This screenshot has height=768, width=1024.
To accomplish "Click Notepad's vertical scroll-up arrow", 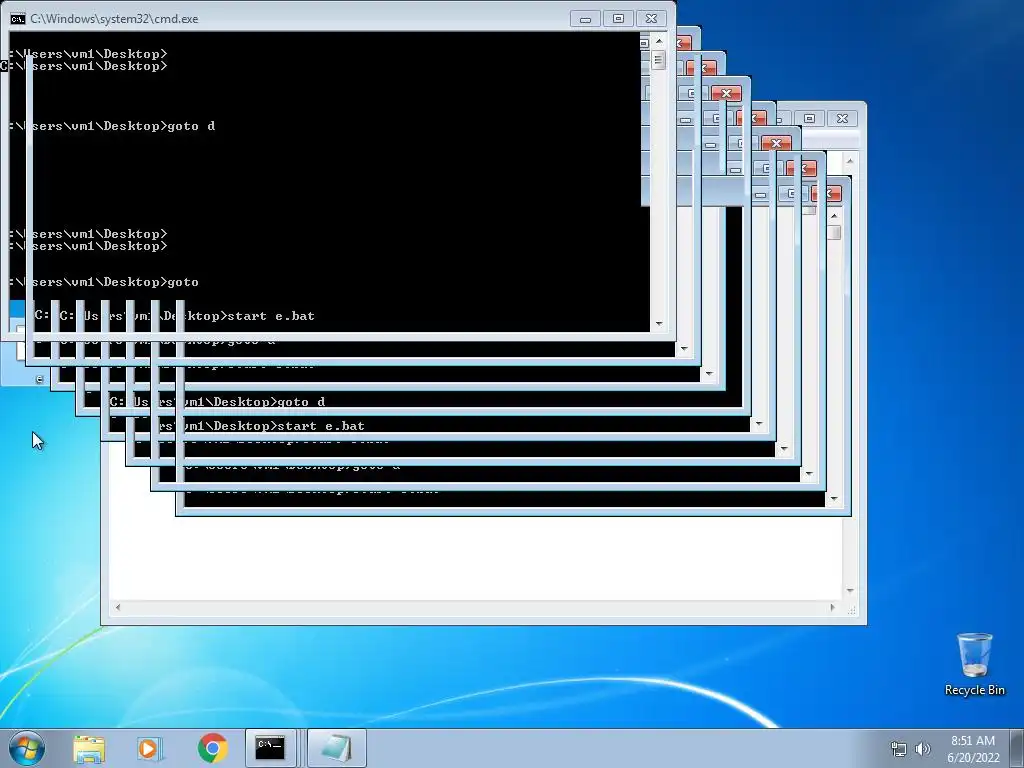I will coord(850,161).
